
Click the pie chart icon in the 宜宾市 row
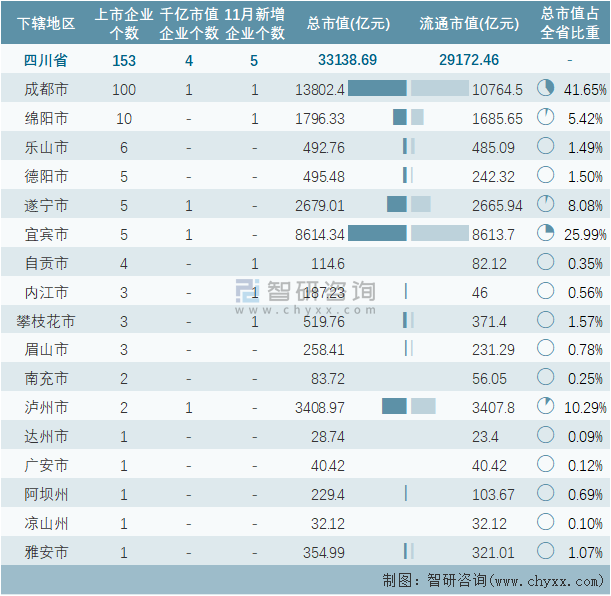[545, 234]
